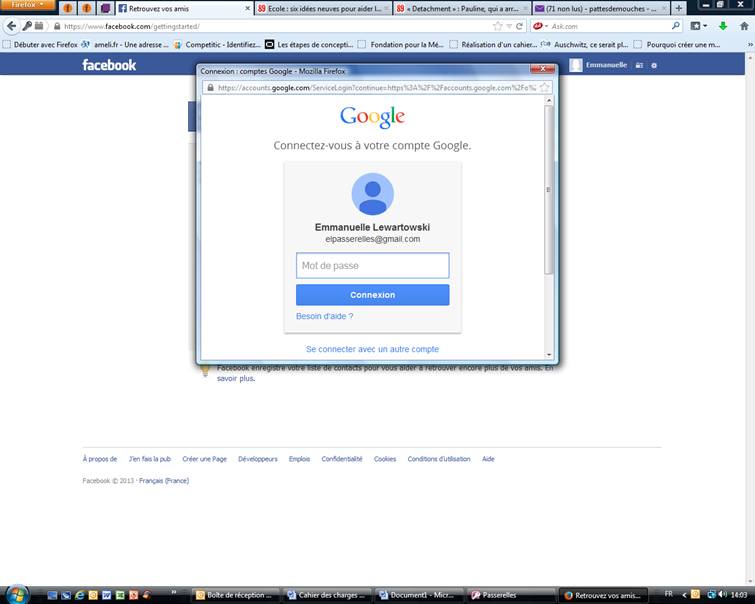Image resolution: width=755 pixels, height=604 pixels.
Task: Switch to the Retrouvez vos amis tab
Action: point(185,8)
